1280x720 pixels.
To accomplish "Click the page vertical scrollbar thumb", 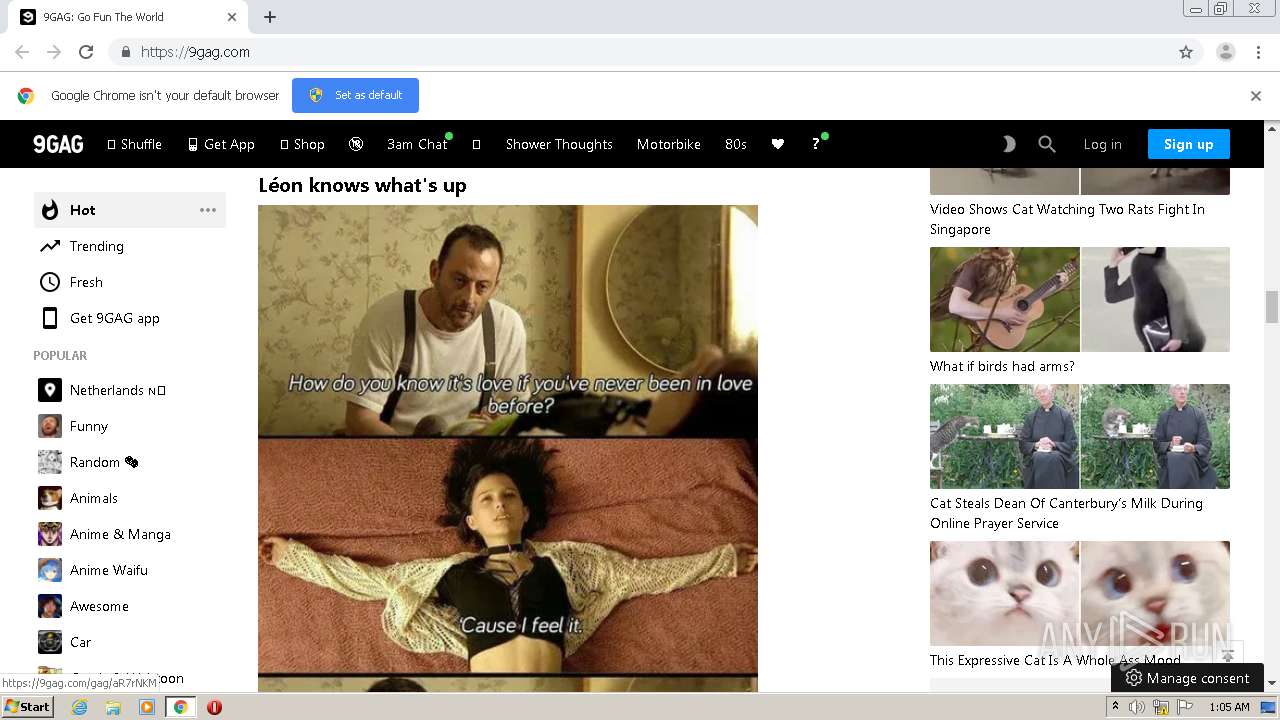I will tap(1272, 307).
